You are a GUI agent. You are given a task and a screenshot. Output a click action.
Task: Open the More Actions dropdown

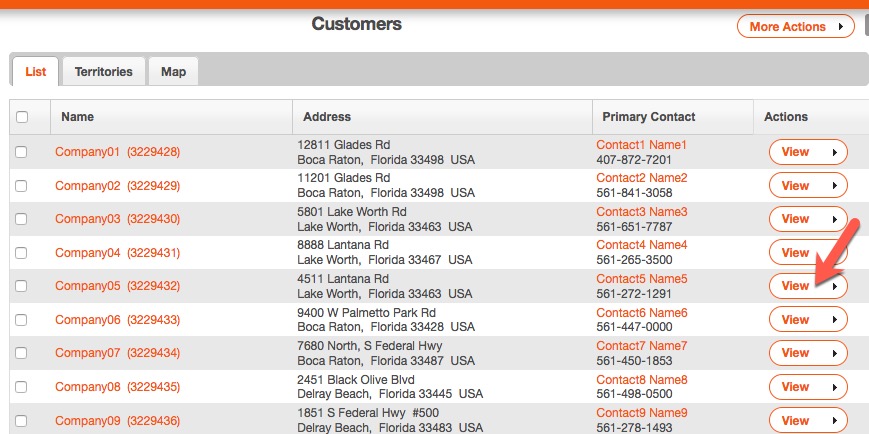click(795, 27)
